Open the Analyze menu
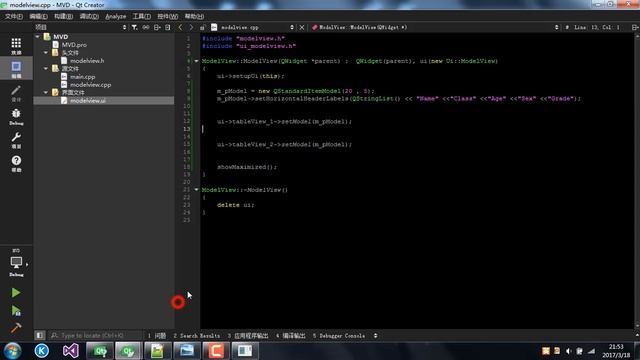This screenshot has height=360, width=640. (116, 16)
